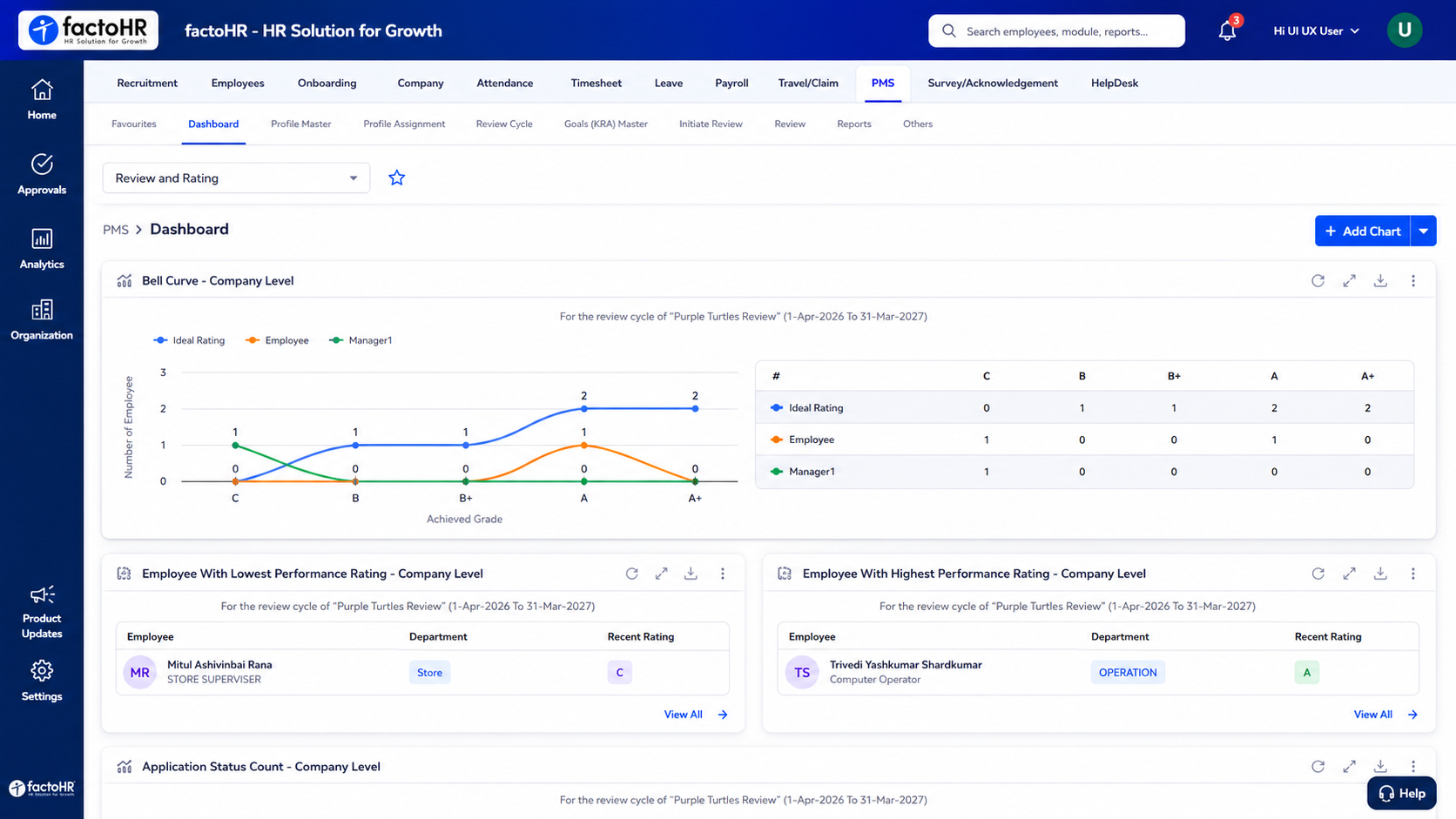The image size is (1456, 819).
Task: Refresh the Bell Curve chart
Action: [1318, 280]
